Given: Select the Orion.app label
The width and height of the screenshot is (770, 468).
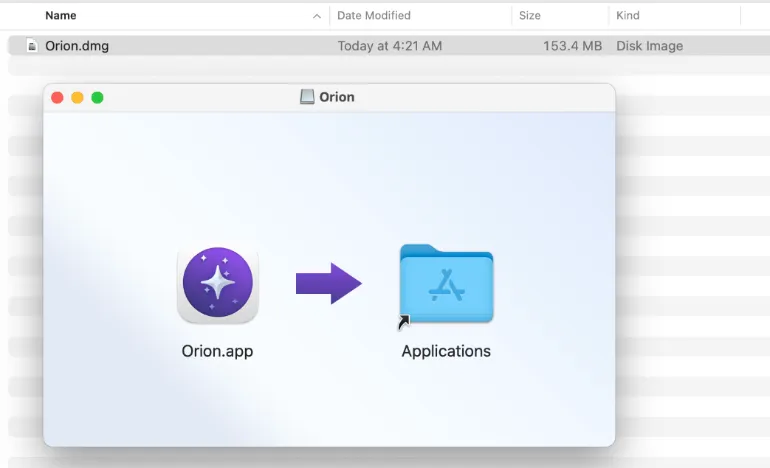Looking at the screenshot, I should tap(217, 351).
